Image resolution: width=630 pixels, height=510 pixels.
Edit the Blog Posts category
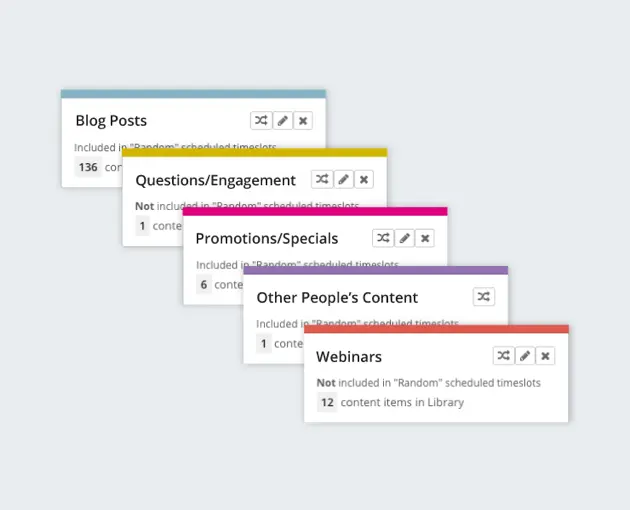pyautogui.click(x=283, y=121)
